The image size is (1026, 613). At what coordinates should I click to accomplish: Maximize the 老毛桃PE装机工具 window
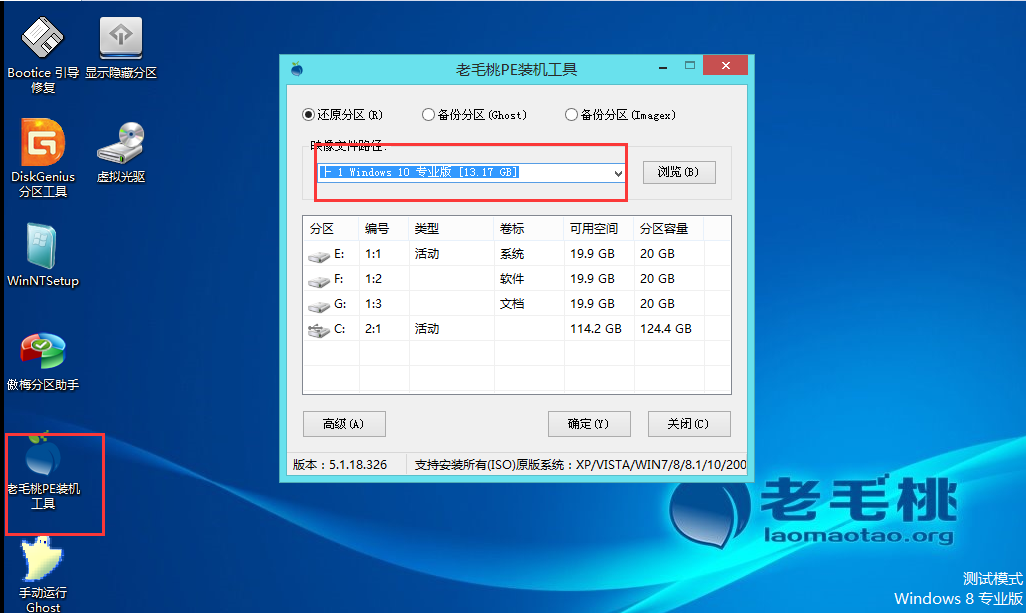coord(690,65)
